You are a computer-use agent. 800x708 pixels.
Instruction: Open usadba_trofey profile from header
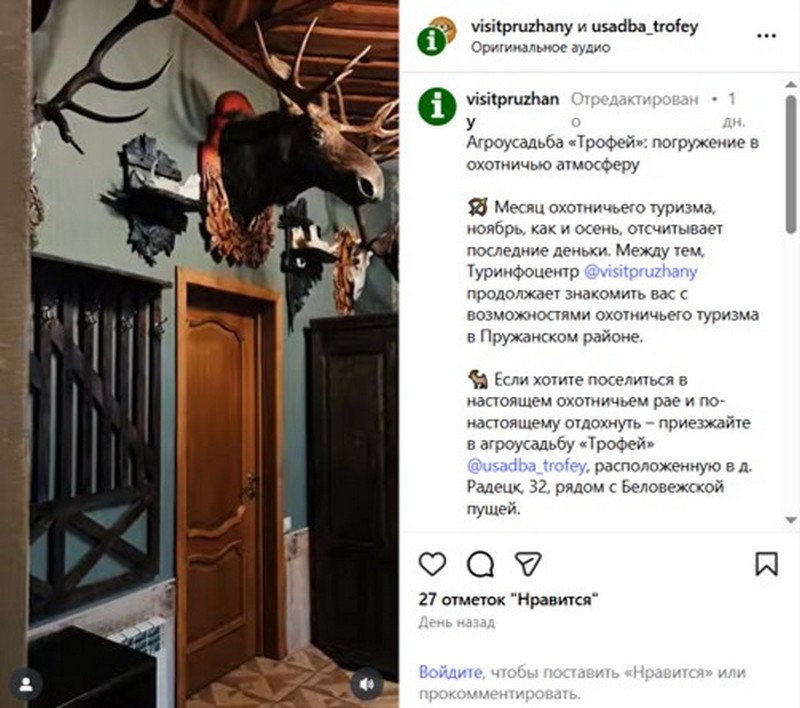(644, 27)
